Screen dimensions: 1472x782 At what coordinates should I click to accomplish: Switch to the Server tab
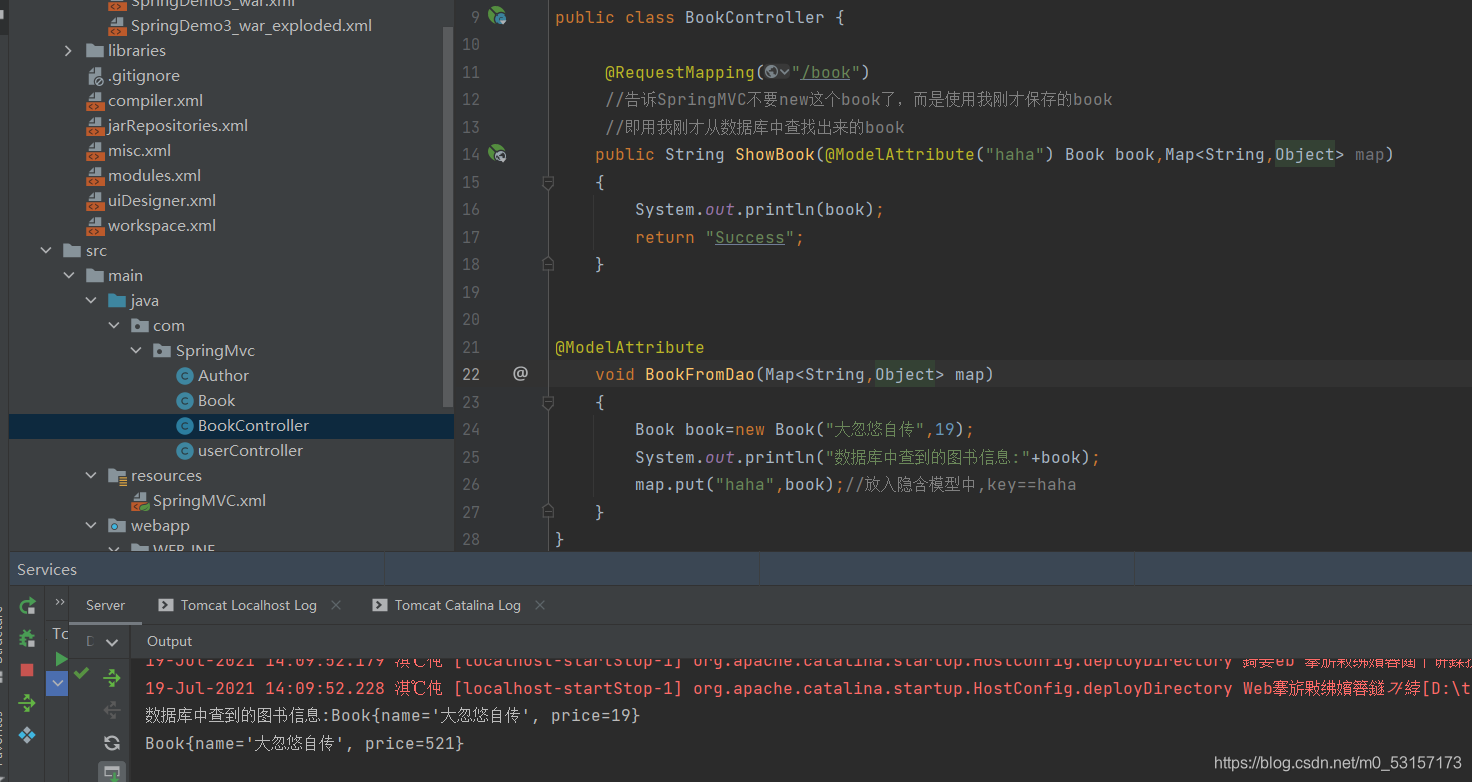click(x=105, y=605)
